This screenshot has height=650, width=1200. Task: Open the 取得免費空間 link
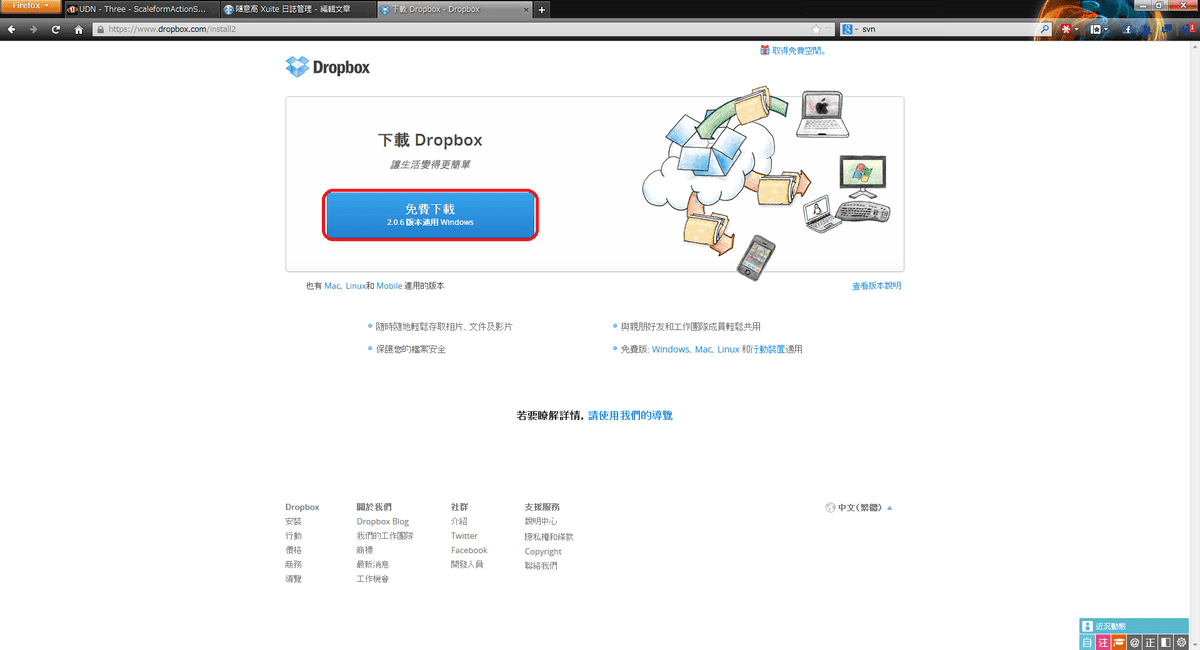click(x=799, y=50)
